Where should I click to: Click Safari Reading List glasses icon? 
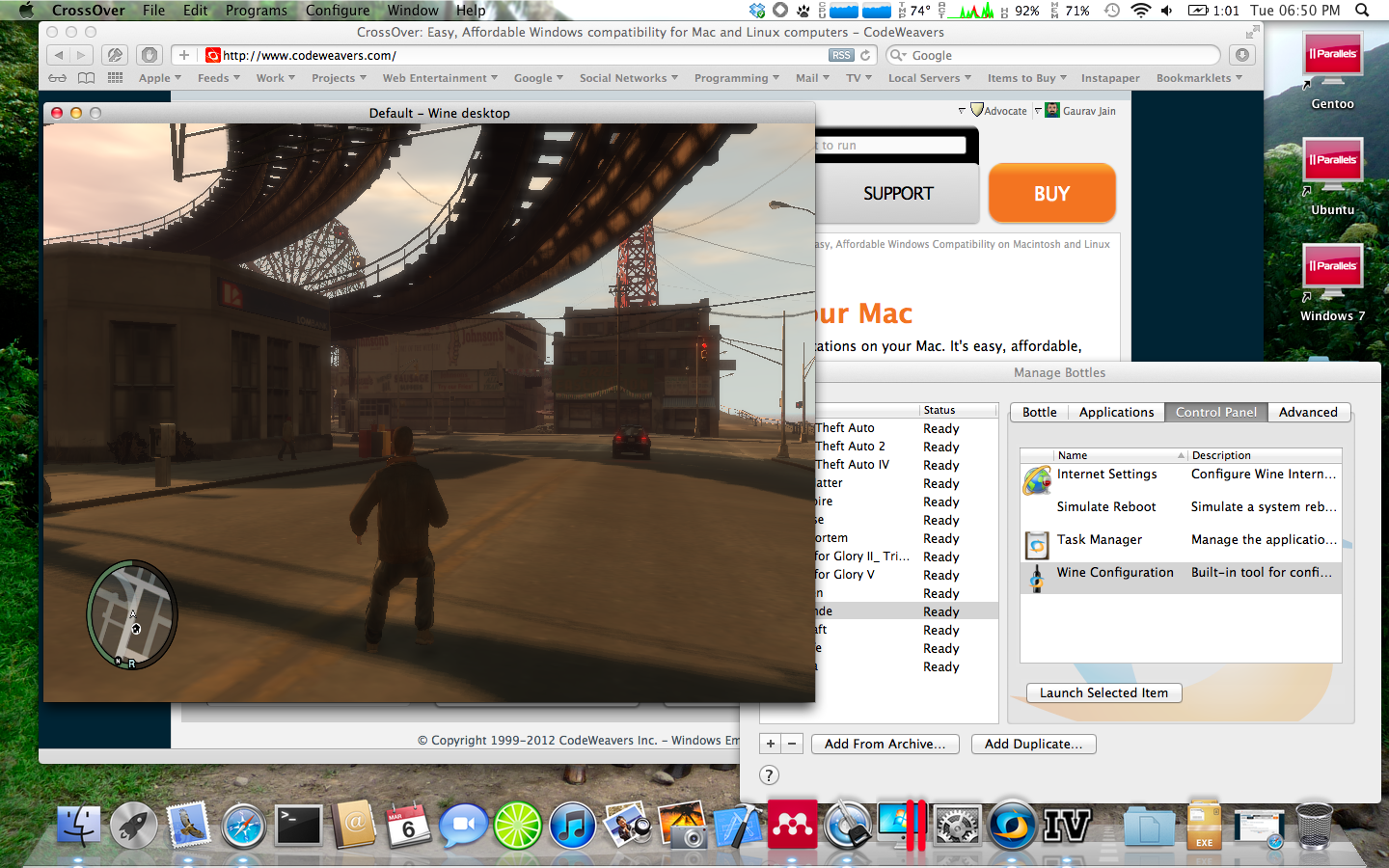pos(58,78)
